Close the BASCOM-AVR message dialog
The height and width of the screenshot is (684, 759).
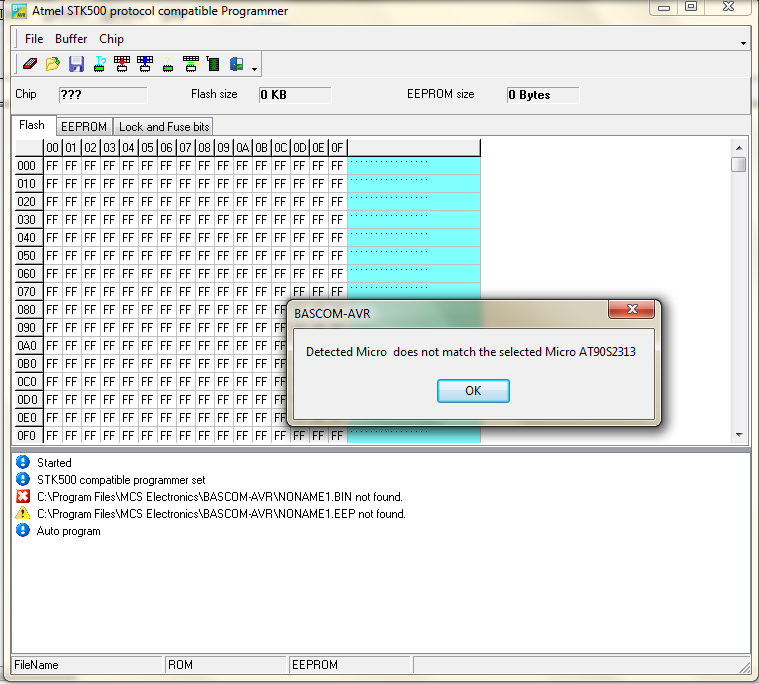point(632,309)
